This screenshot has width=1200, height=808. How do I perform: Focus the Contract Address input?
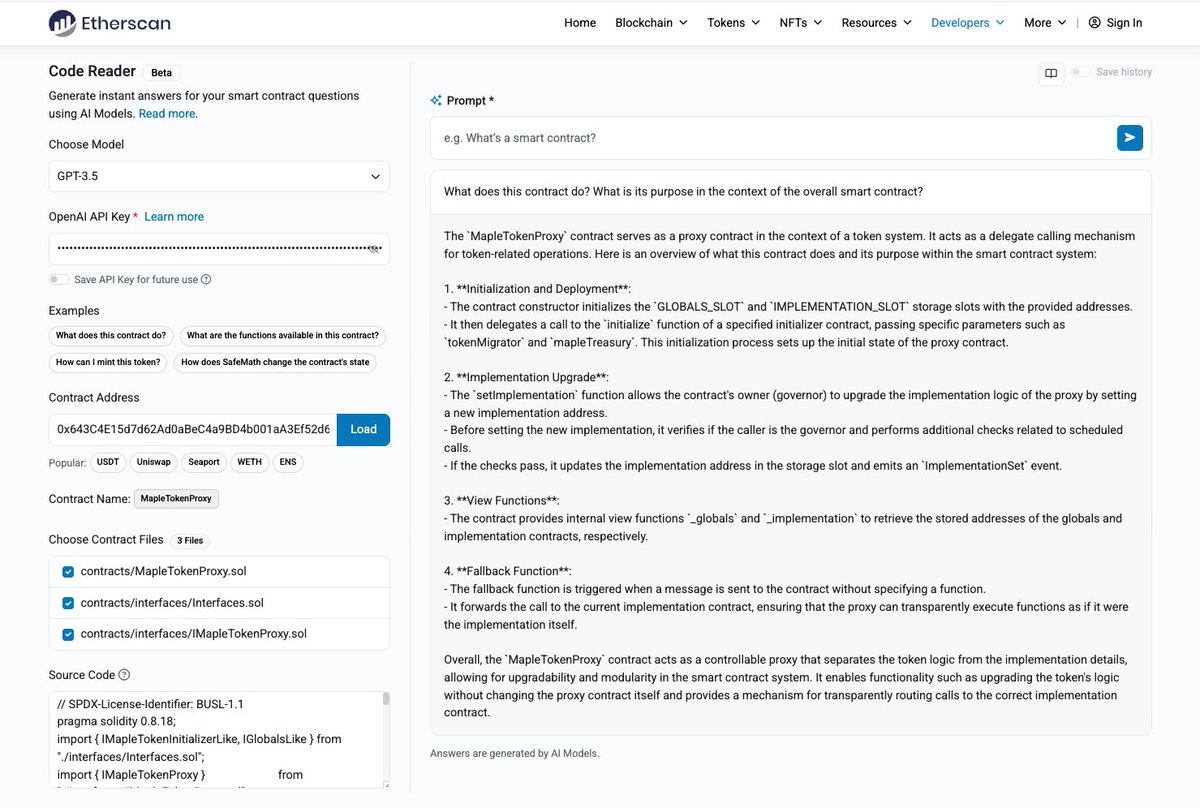[x=193, y=429]
